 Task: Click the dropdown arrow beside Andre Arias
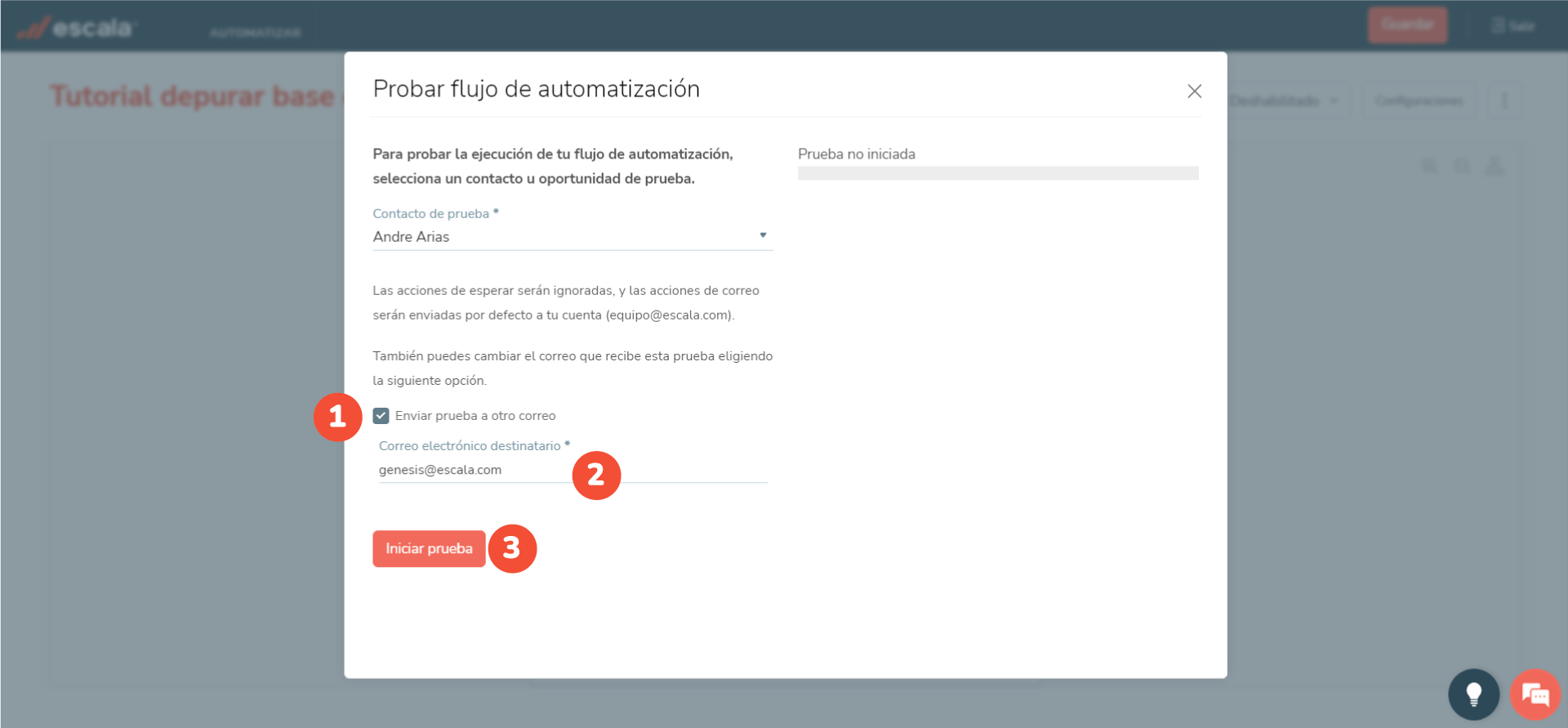point(763,235)
